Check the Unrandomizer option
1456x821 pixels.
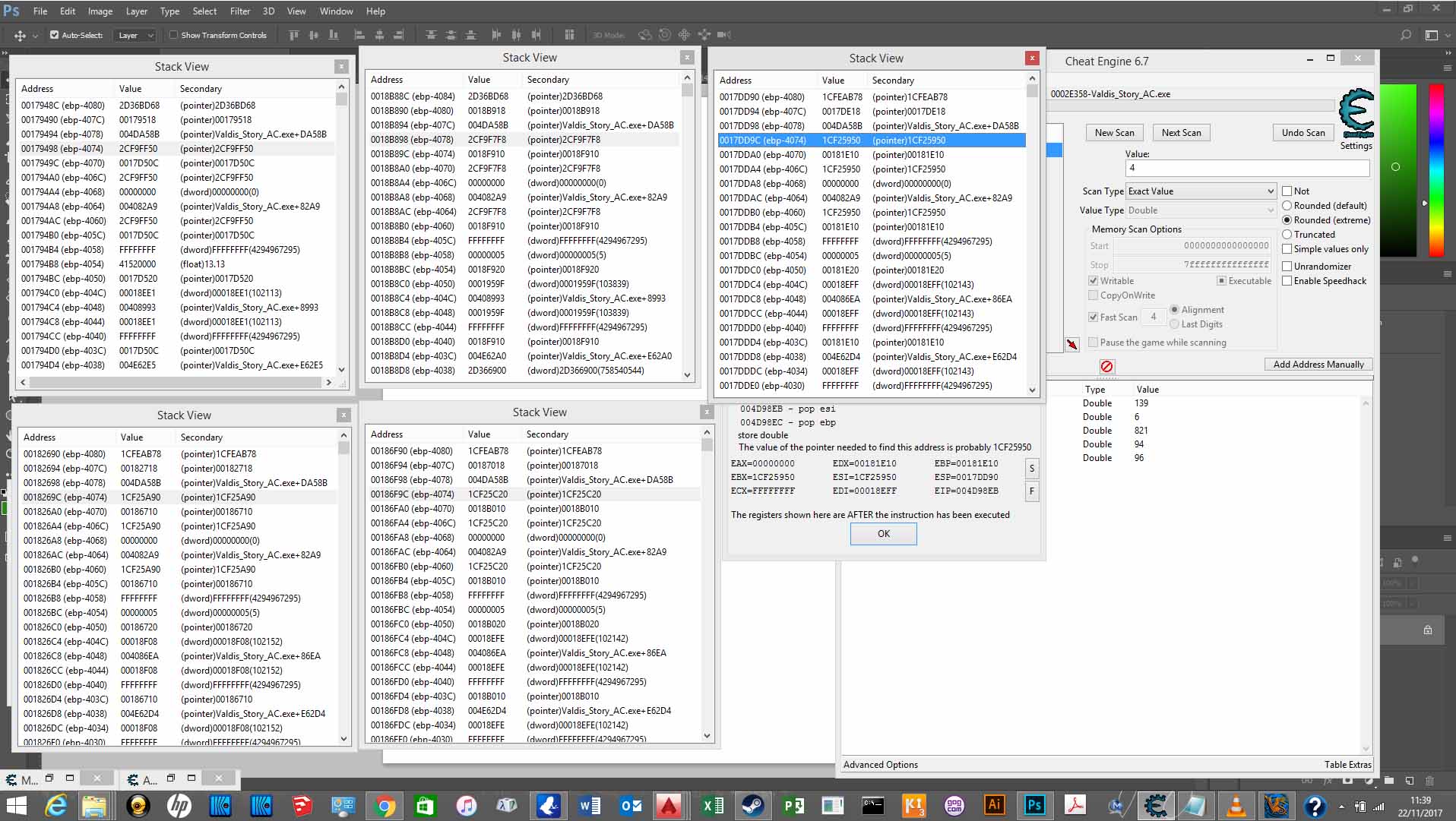[1287, 267]
